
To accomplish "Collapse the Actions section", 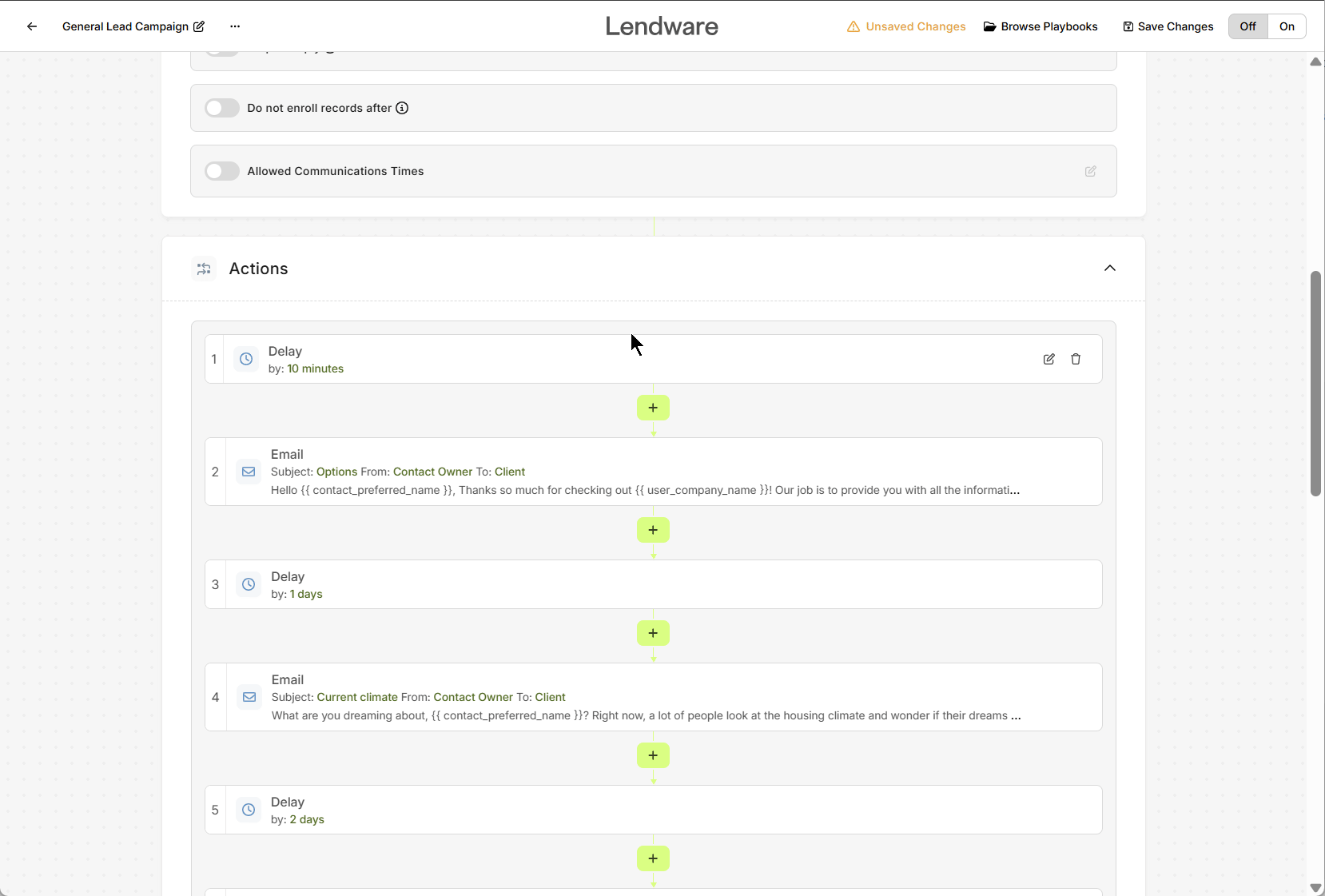I will (1109, 269).
